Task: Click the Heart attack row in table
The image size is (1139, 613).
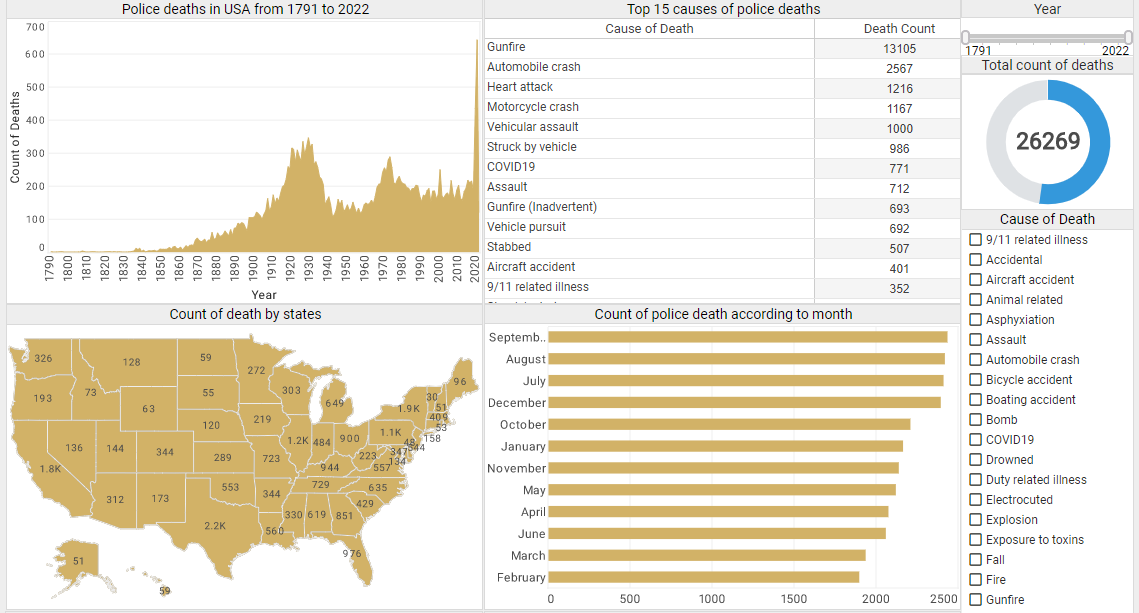Action: point(649,88)
